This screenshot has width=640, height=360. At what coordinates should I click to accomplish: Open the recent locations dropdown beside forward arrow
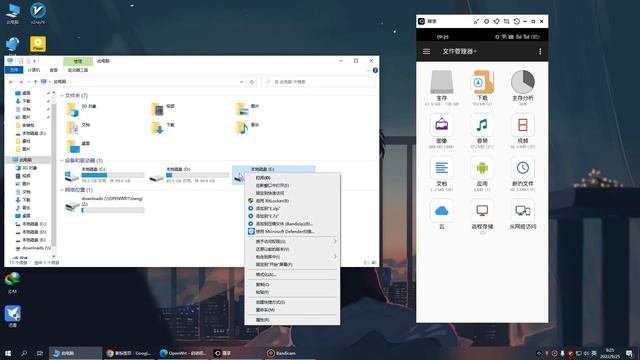point(29,82)
